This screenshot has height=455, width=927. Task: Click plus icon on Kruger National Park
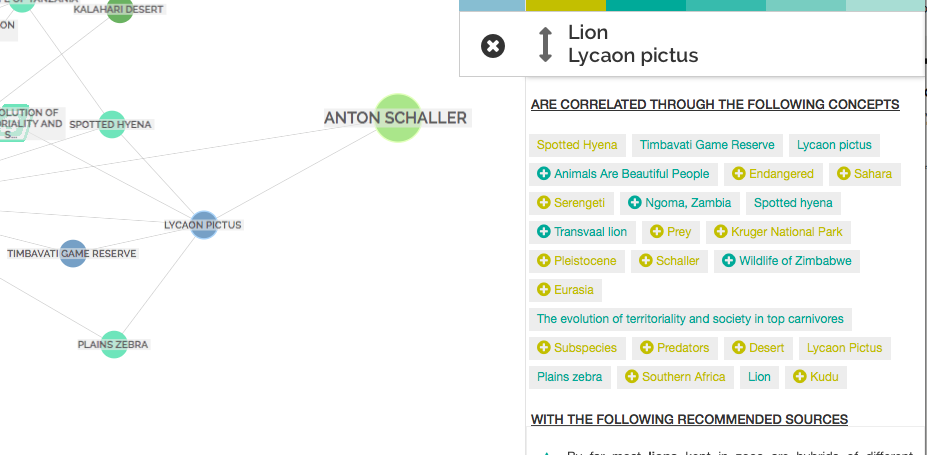[721, 232]
